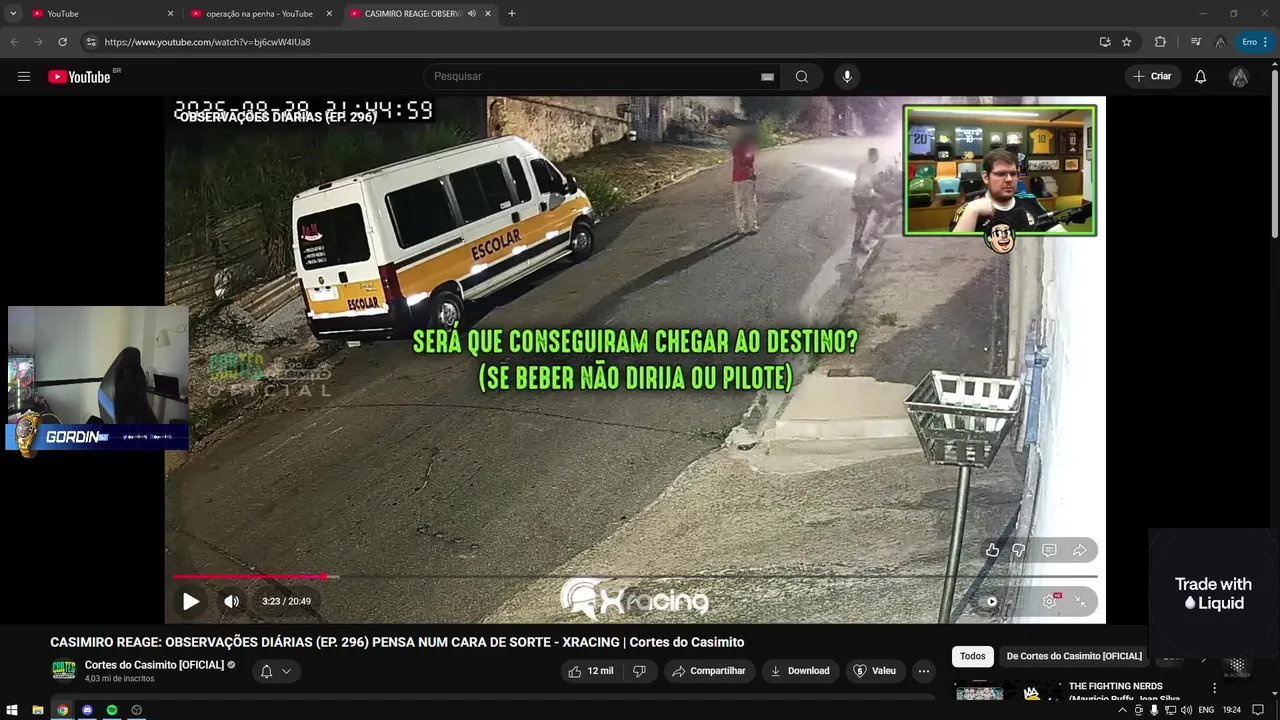Open the subscription notification bell dropdown
This screenshot has width=1280, height=720.
(x=275, y=671)
